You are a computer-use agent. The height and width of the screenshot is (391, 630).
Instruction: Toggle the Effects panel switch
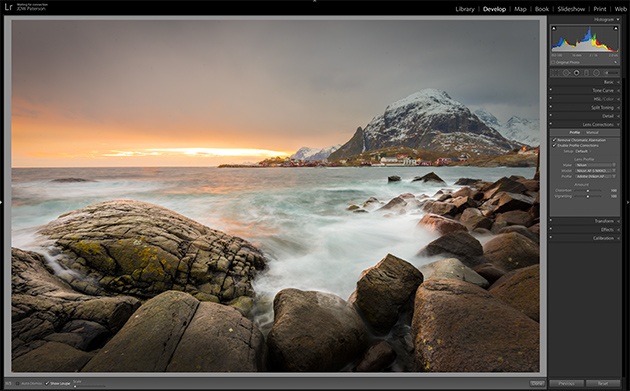551,229
